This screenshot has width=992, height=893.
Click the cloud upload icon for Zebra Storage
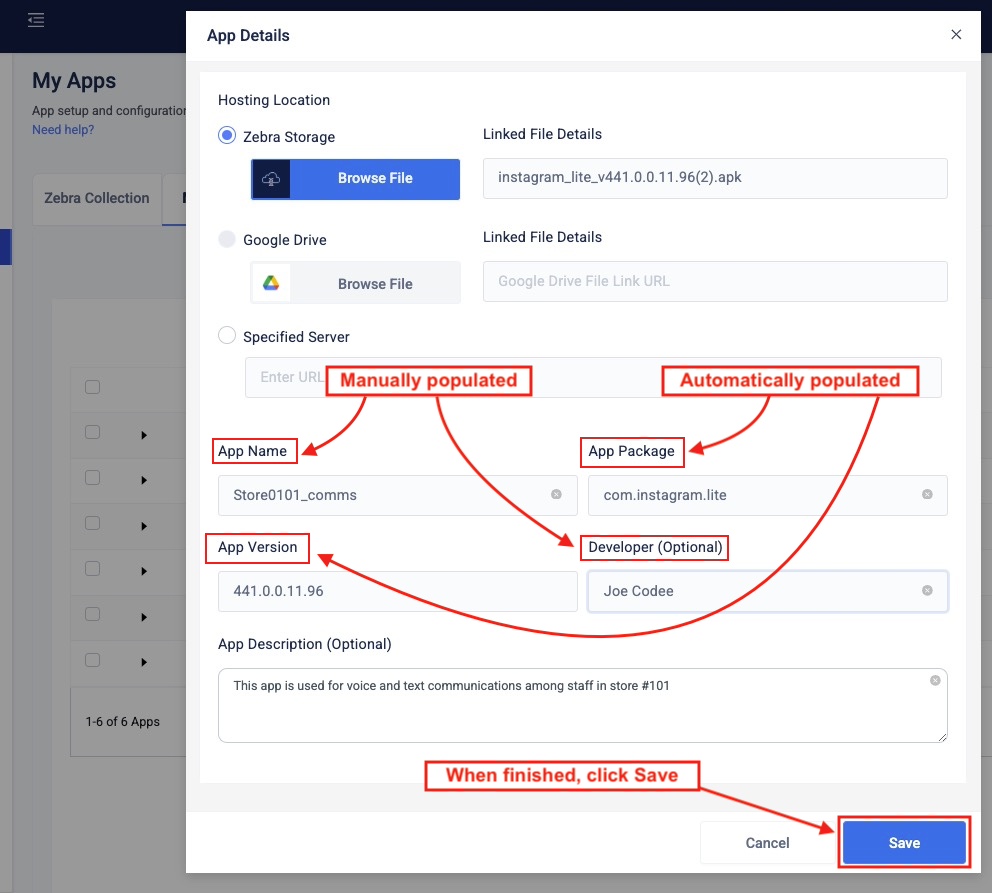(x=272, y=179)
